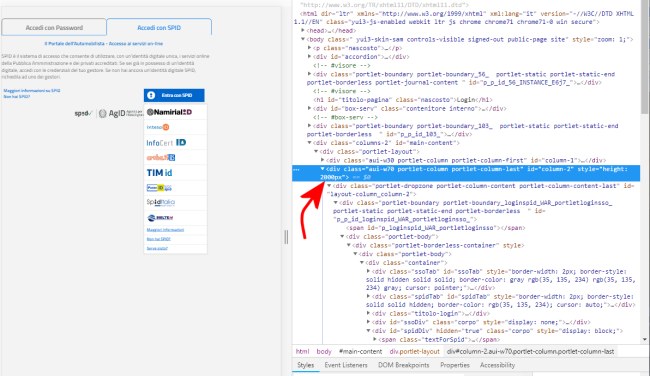Choose the Sielte ID provider logo

160,218
